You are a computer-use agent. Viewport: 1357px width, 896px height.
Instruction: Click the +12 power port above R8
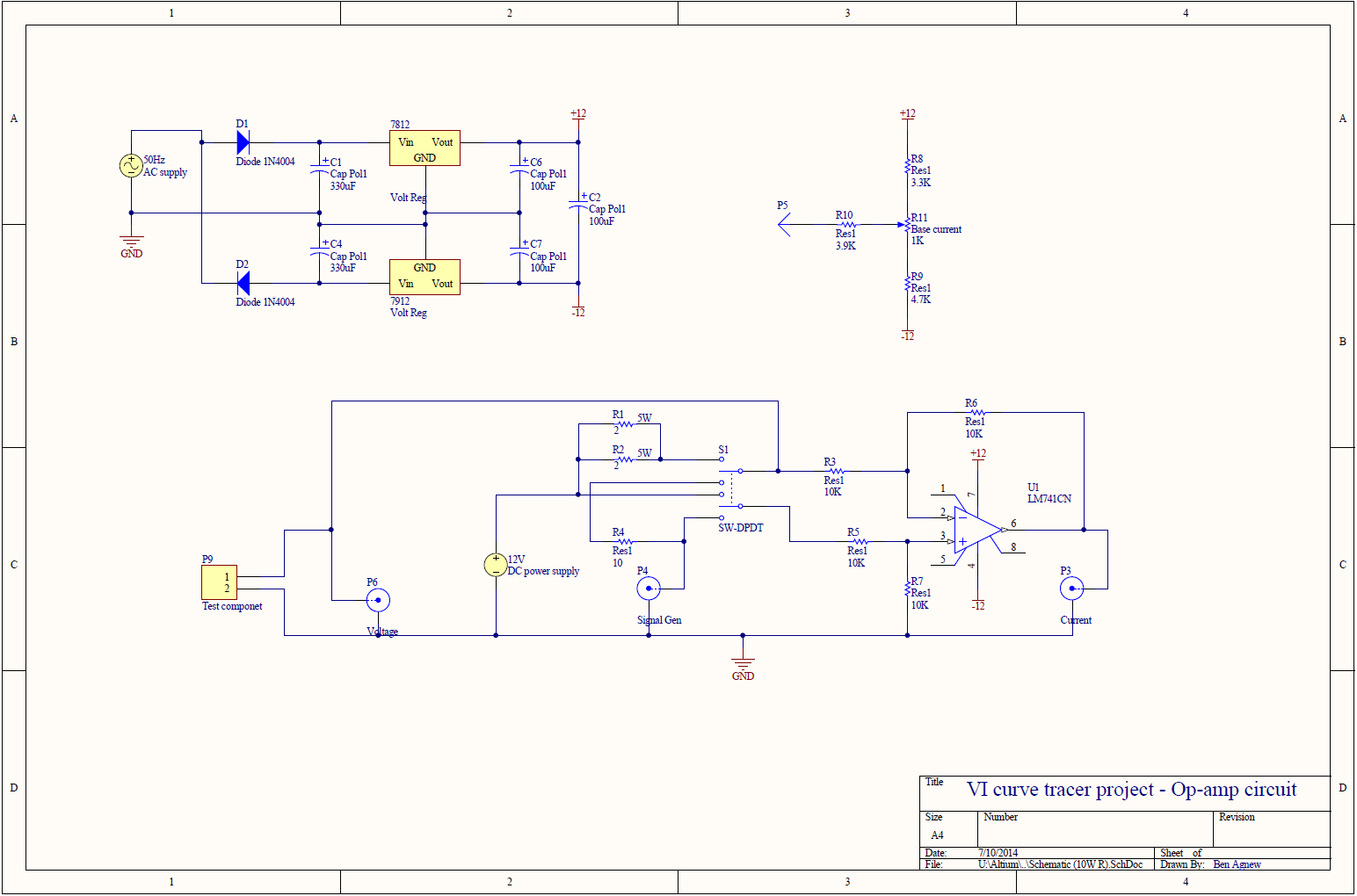907,114
